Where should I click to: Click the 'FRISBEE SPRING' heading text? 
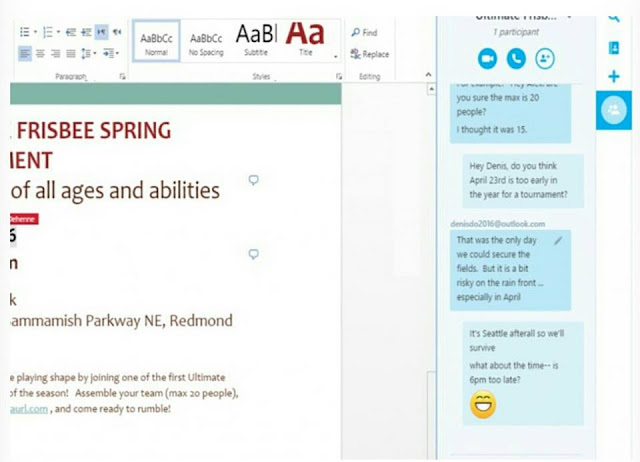point(94,131)
